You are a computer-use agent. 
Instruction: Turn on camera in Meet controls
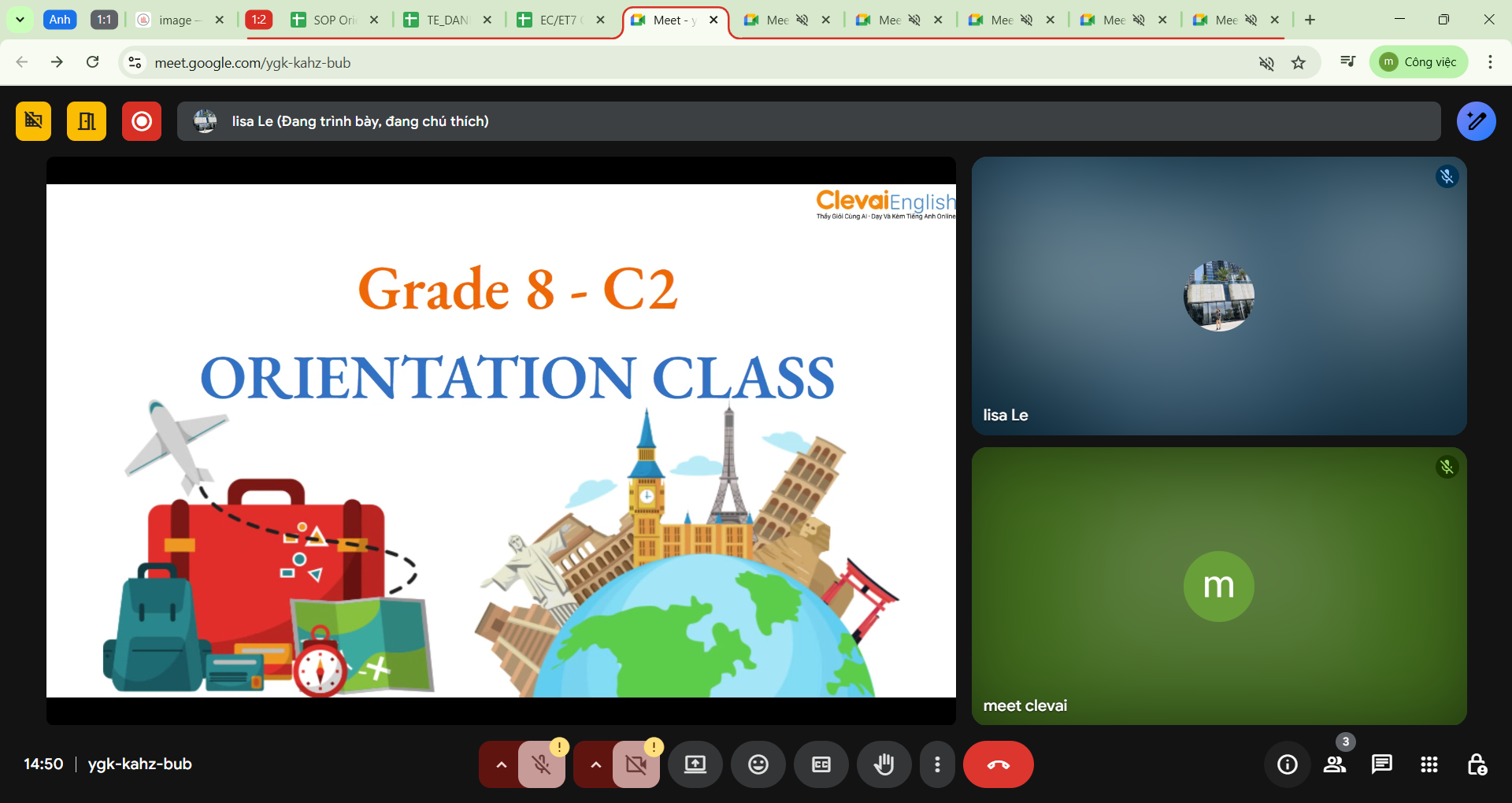pyautogui.click(x=636, y=764)
